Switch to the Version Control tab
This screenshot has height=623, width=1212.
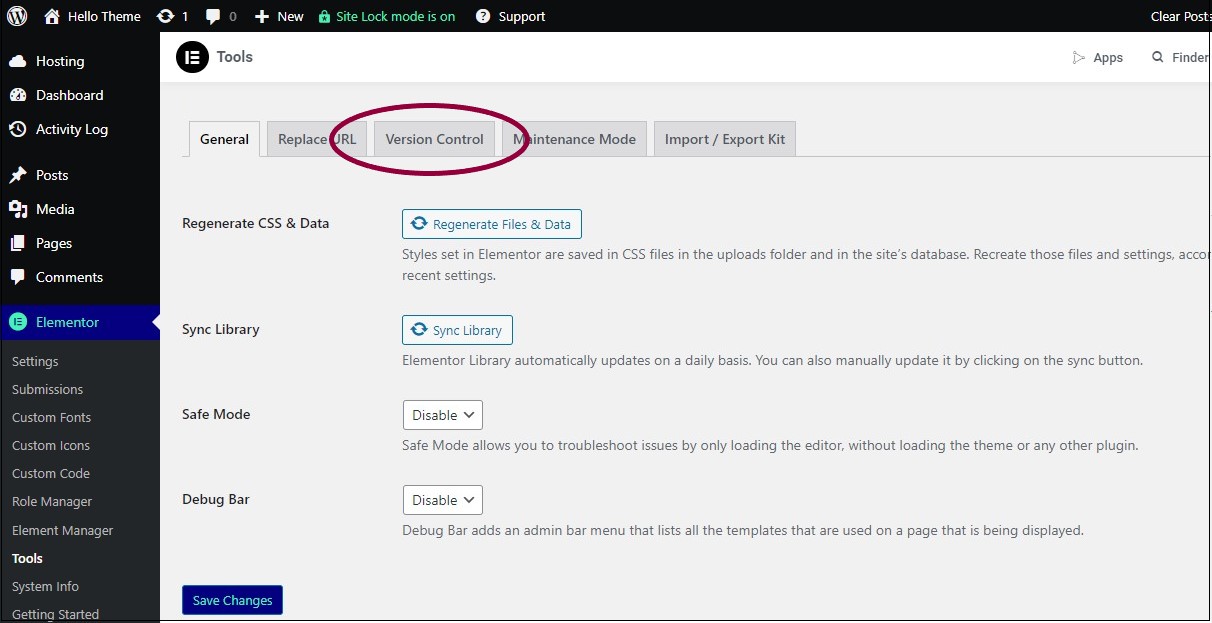tap(435, 139)
